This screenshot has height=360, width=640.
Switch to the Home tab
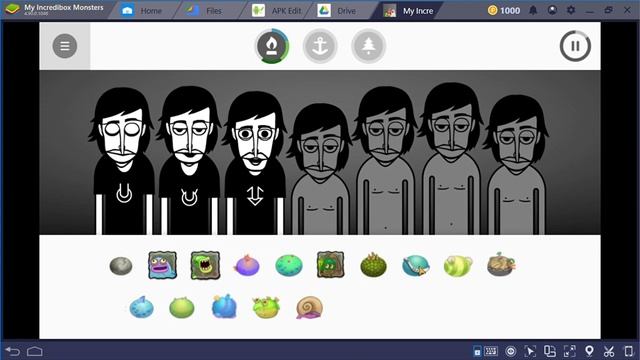[x=141, y=11]
